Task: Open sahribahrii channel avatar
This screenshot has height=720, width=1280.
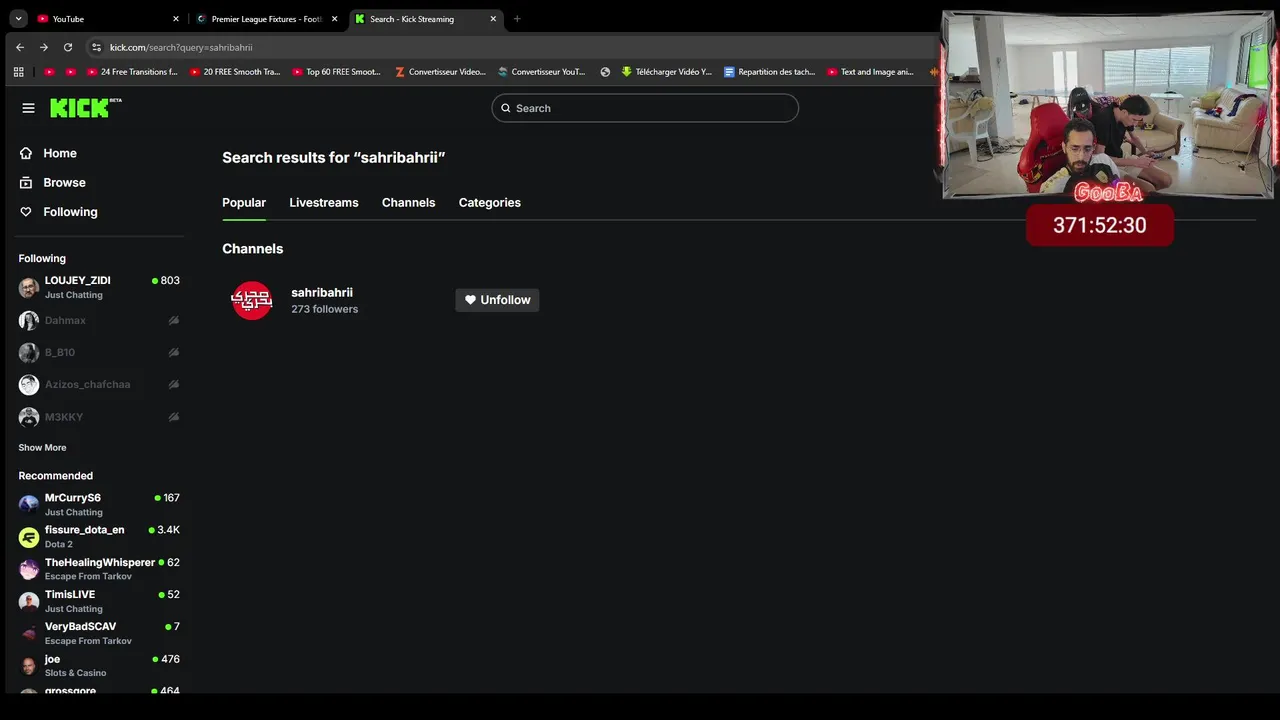Action: (x=252, y=300)
